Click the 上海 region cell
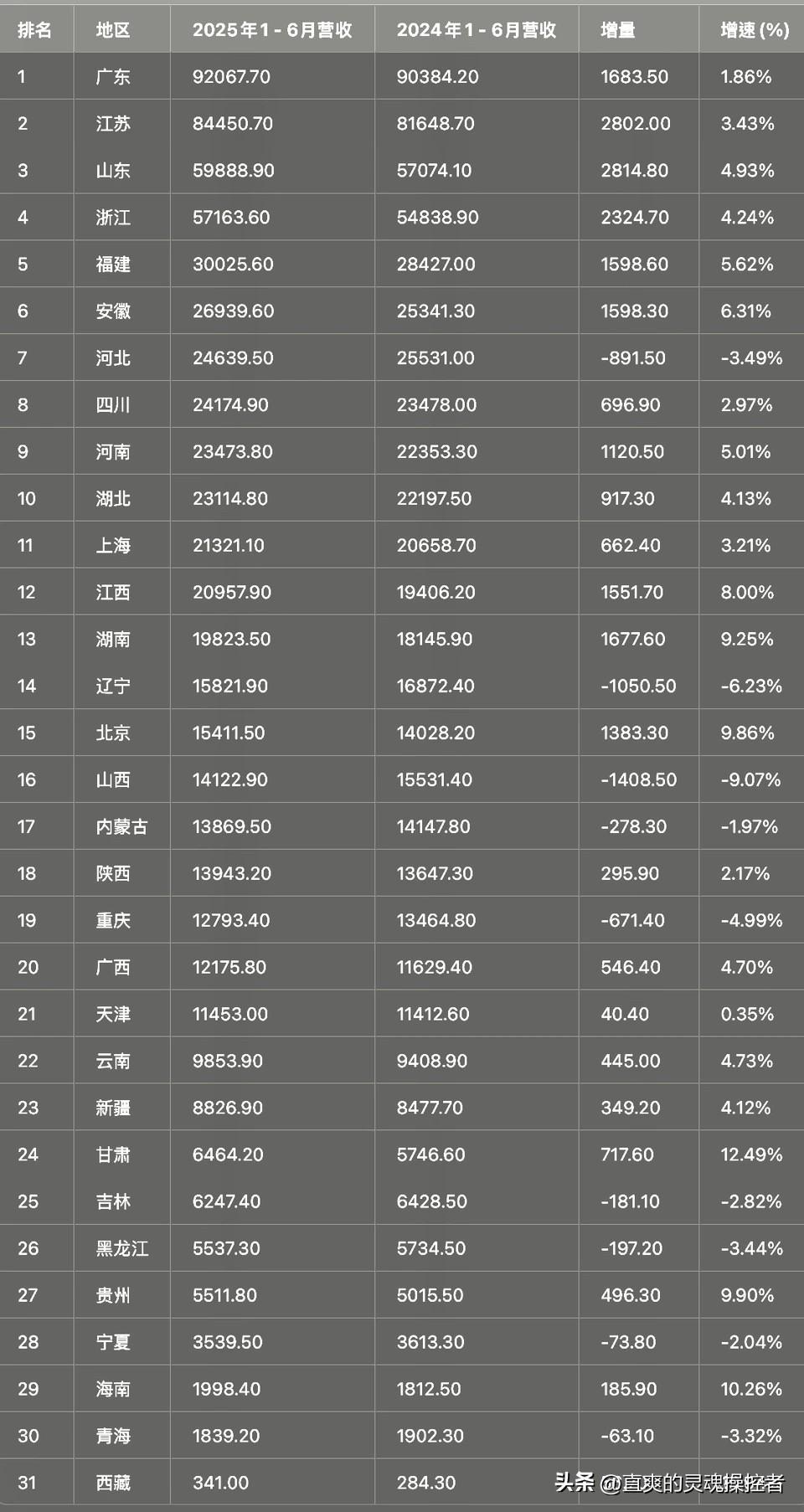 pos(113,546)
